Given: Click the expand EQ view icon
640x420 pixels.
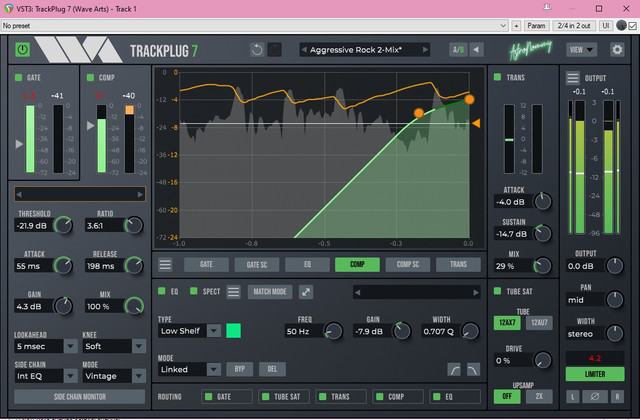Looking at the screenshot, I should pos(306,292).
